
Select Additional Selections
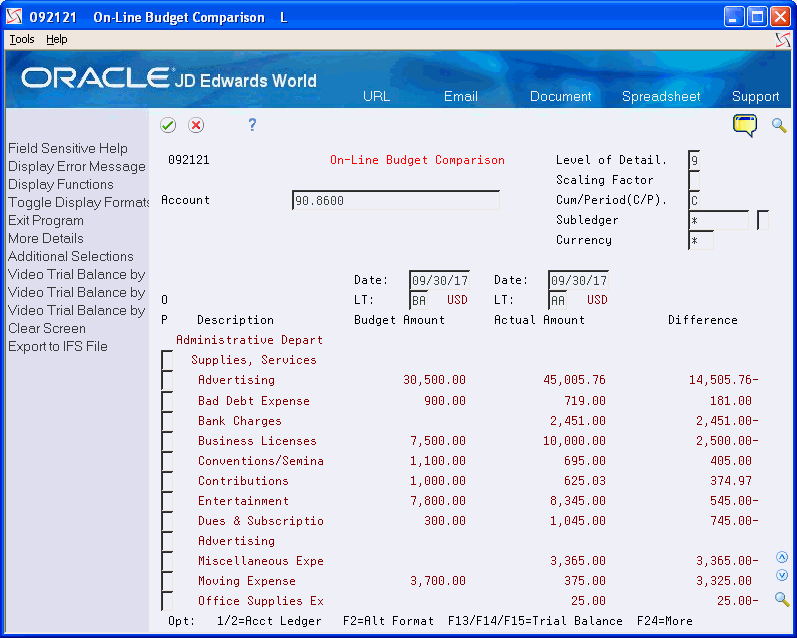pyautogui.click(x=71, y=256)
